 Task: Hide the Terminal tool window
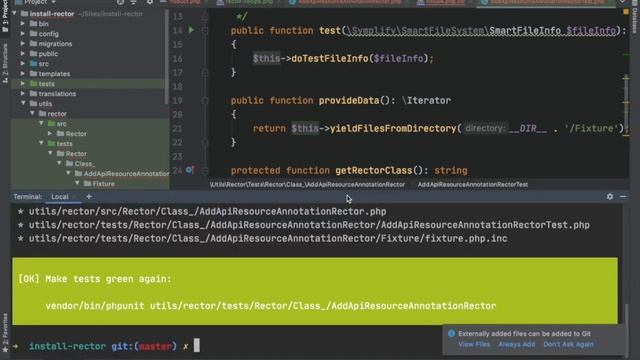(x=623, y=197)
